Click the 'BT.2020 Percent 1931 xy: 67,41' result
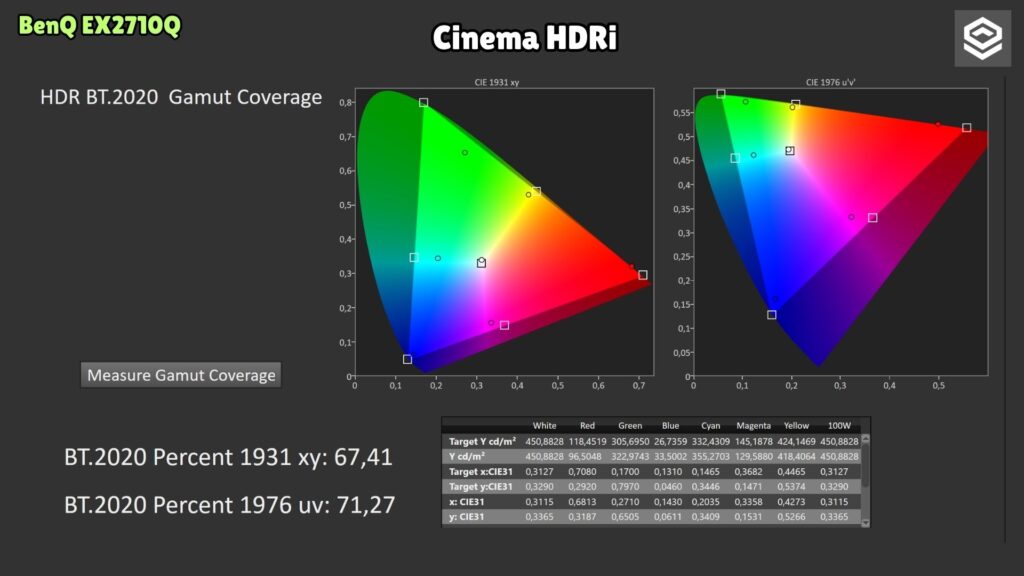The image size is (1024, 576). [229, 457]
